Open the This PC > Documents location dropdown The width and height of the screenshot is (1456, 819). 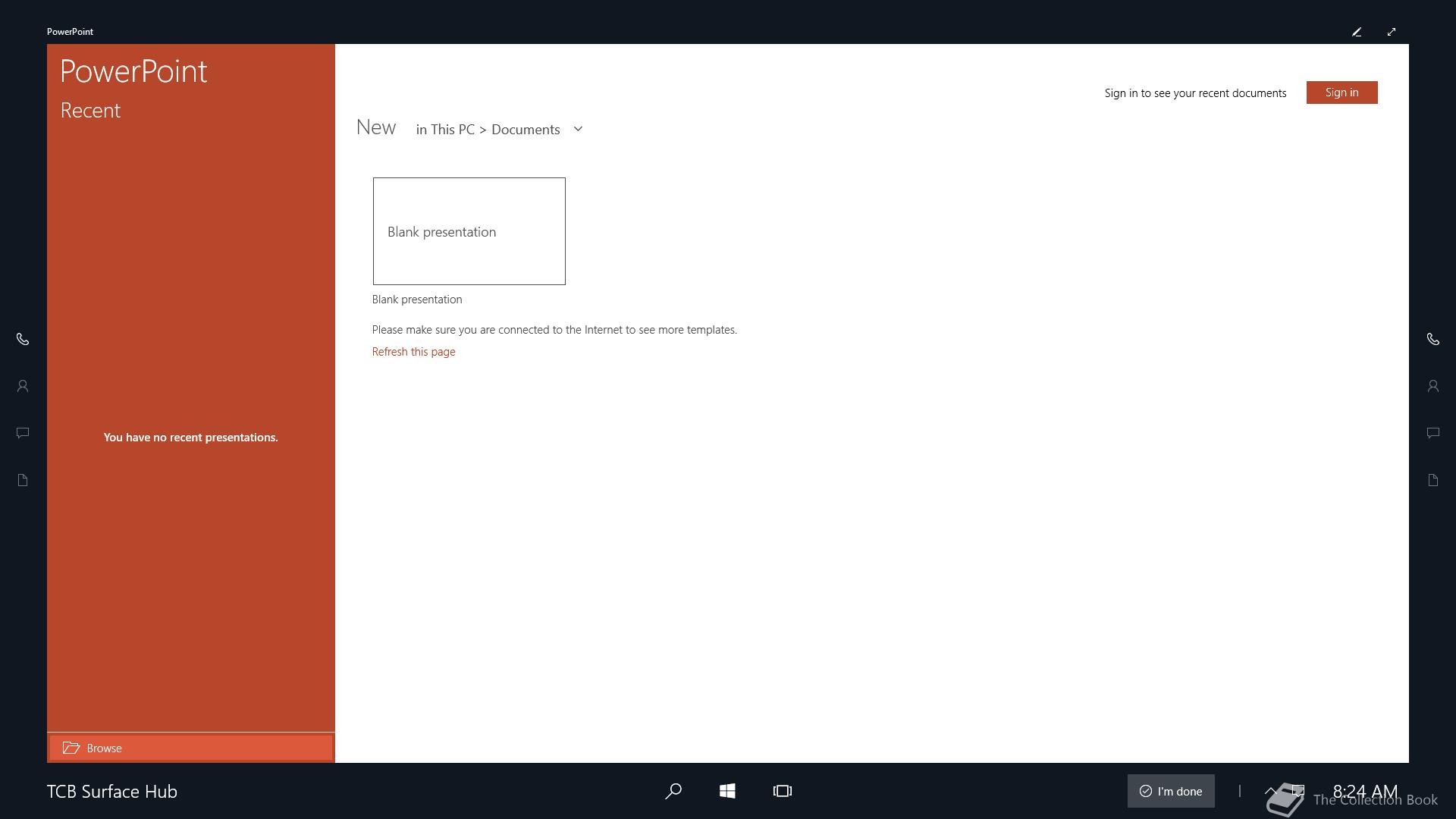(x=500, y=130)
